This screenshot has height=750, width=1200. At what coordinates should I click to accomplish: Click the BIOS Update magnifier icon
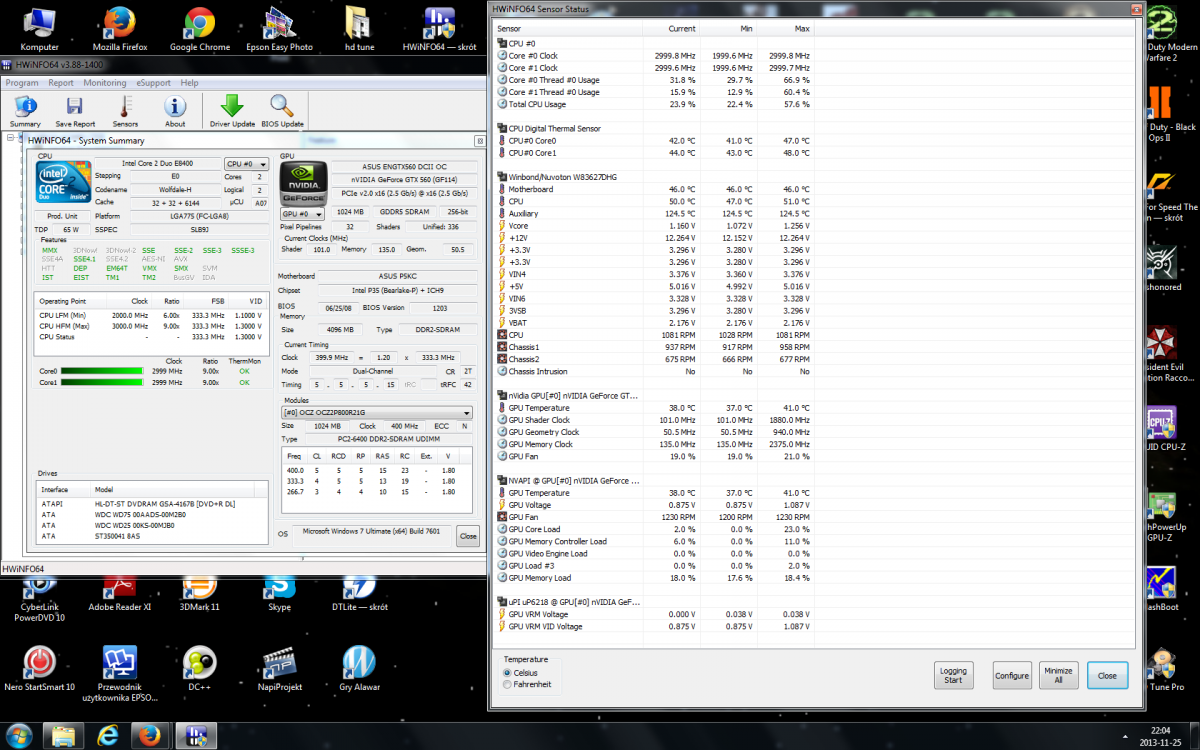click(x=282, y=111)
